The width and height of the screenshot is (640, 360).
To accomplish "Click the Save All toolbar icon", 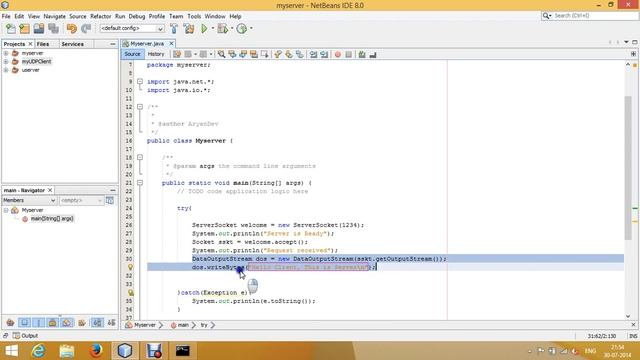I will click(53, 29).
